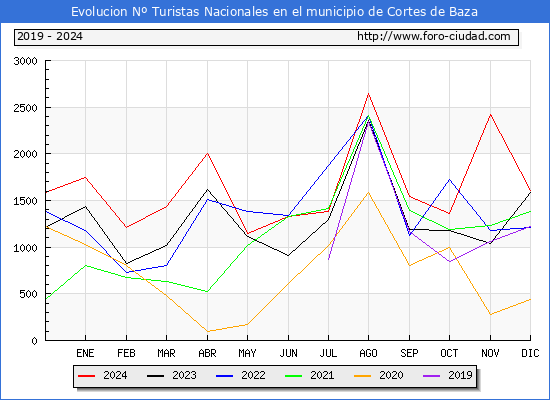The width and height of the screenshot is (550, 400).
Task: Click the 3000 y-axis value
Action: [25, 61]
